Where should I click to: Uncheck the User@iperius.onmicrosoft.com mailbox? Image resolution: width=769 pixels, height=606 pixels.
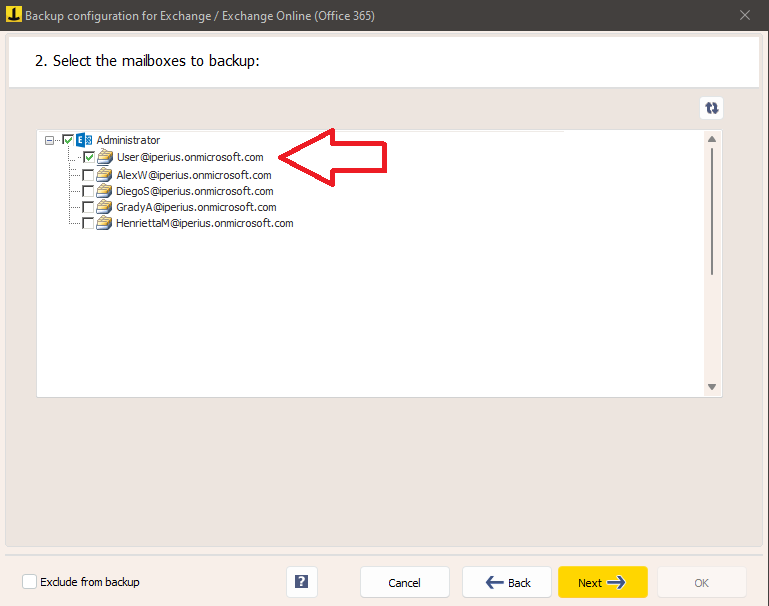point(89,157)
